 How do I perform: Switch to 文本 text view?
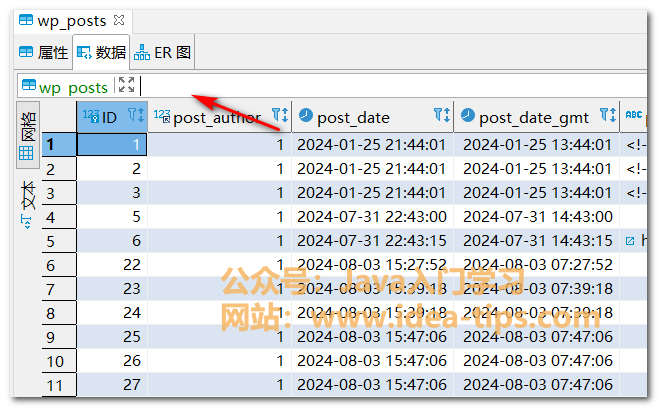[x=28, y=204]
